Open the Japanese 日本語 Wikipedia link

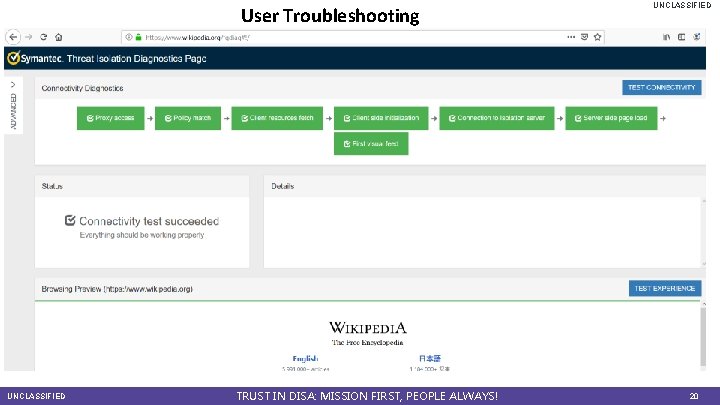(430, 358)
